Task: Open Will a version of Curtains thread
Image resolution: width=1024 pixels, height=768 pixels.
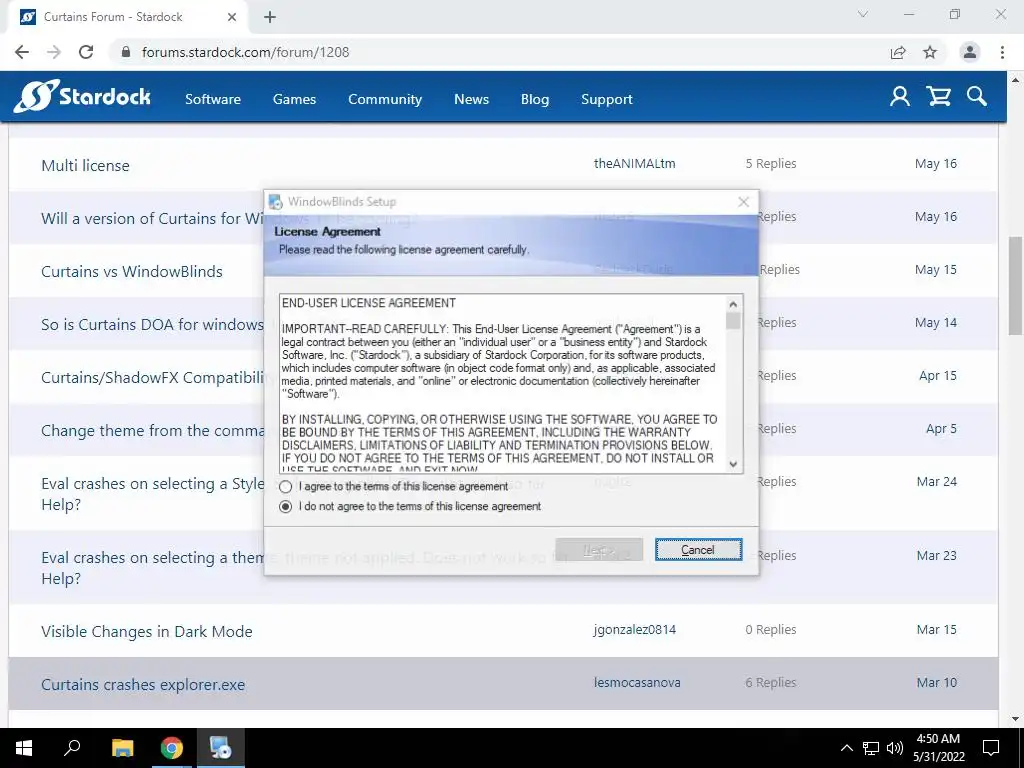Action: coord(152,218)
